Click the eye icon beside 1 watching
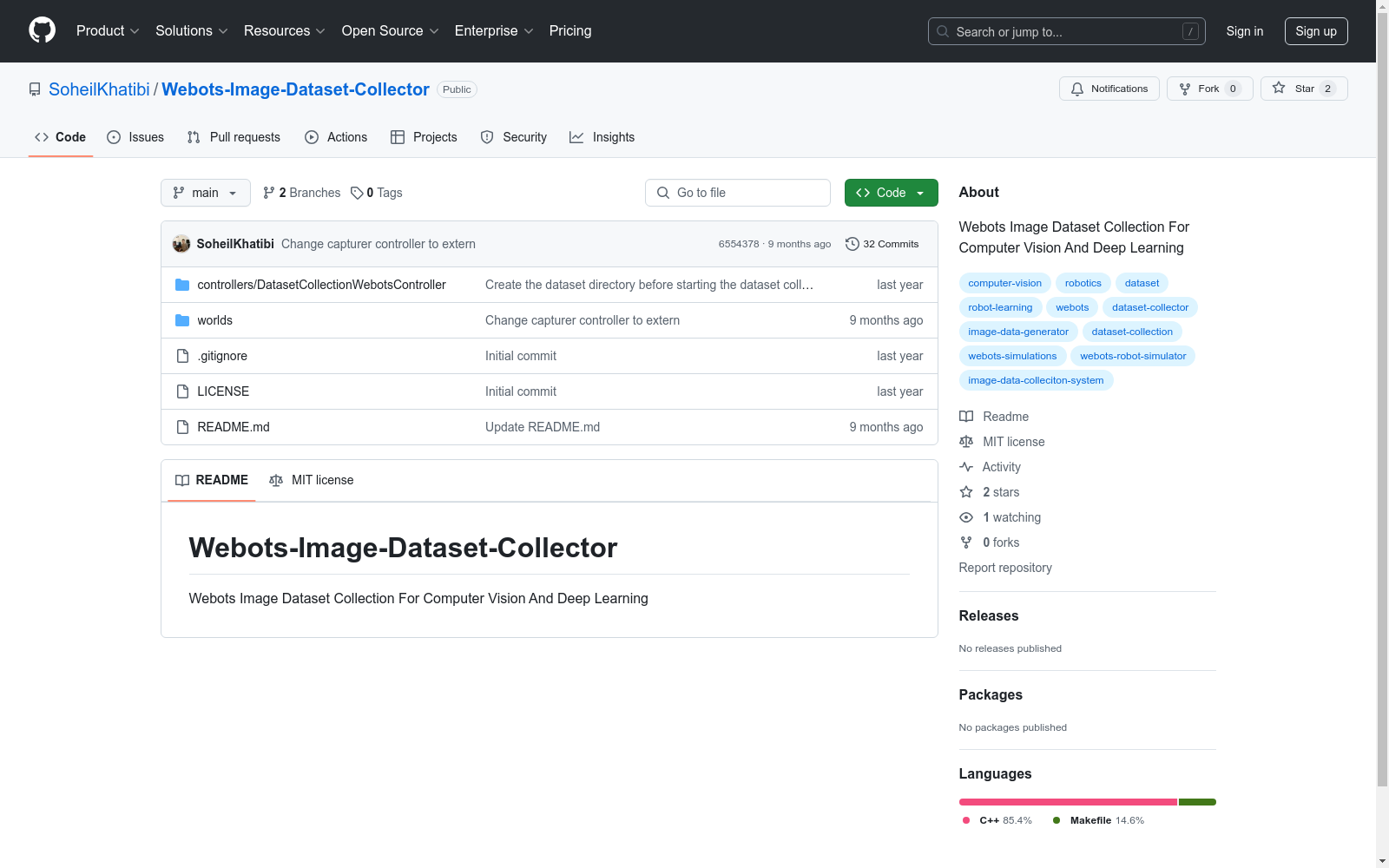The width and height of the screenshot is (1389, 868). (x=966, y=517)
